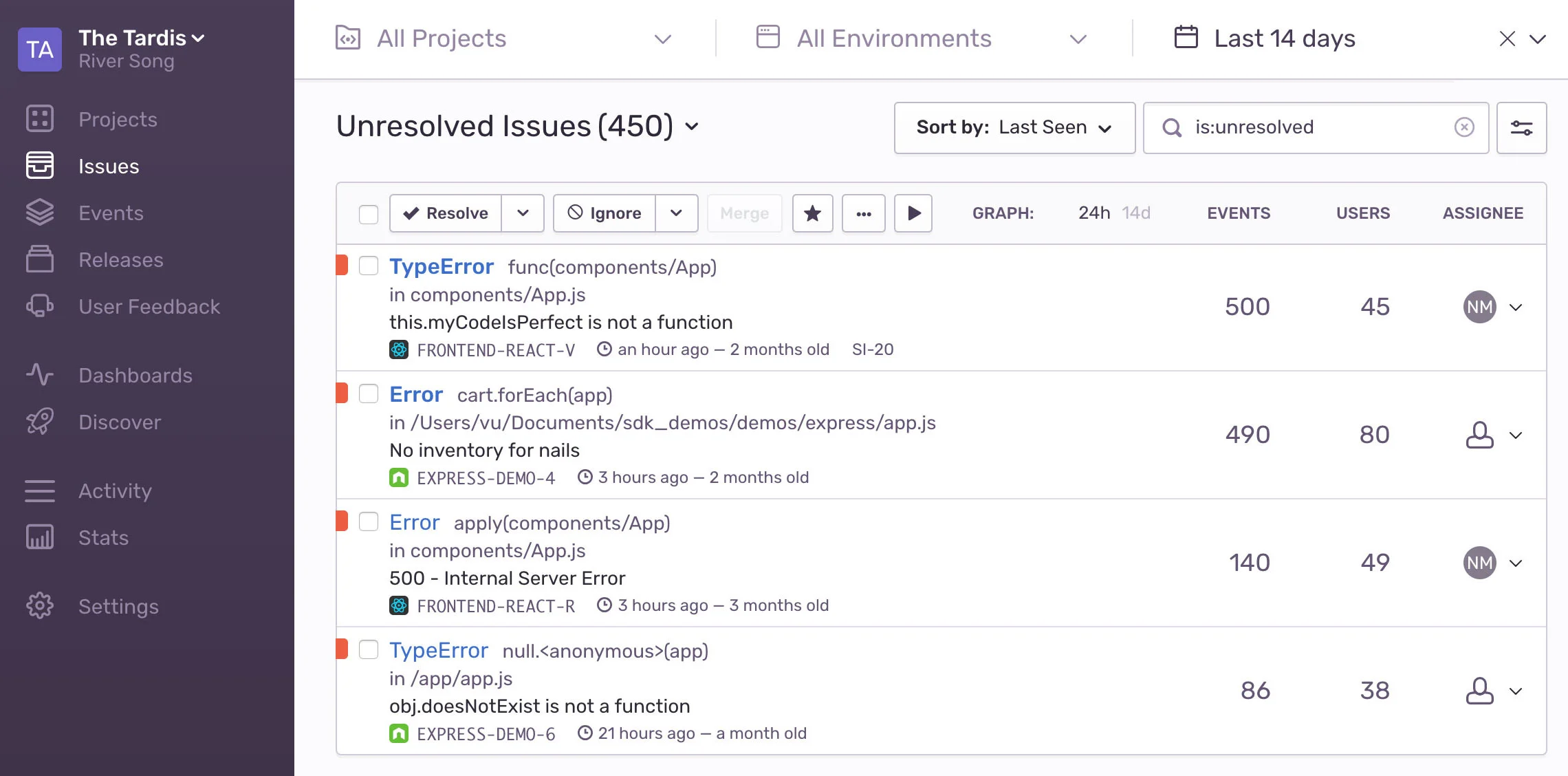
Task: Click the Dashboards icon in sidebar
Action: click(40, 375)
